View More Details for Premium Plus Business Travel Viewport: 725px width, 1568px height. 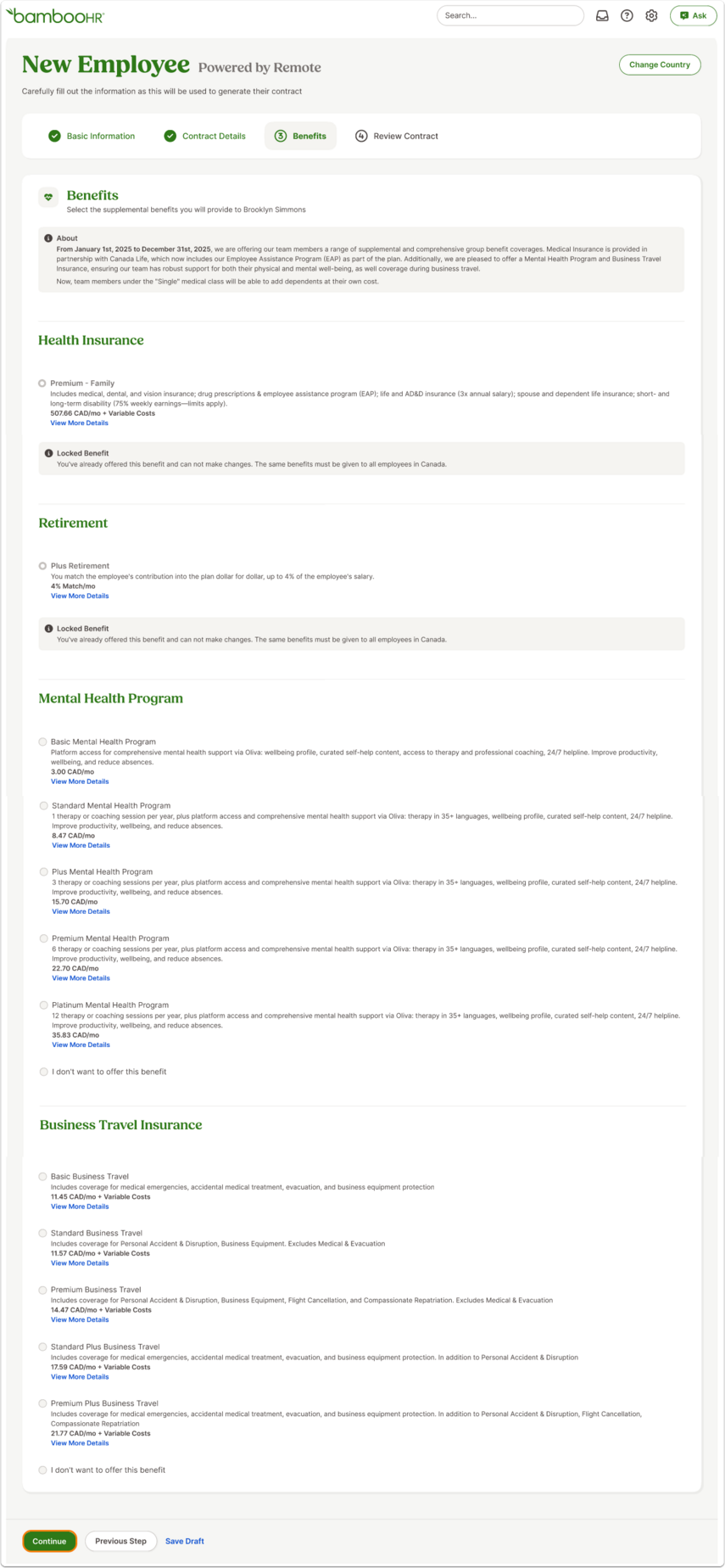click(80, 1443)
